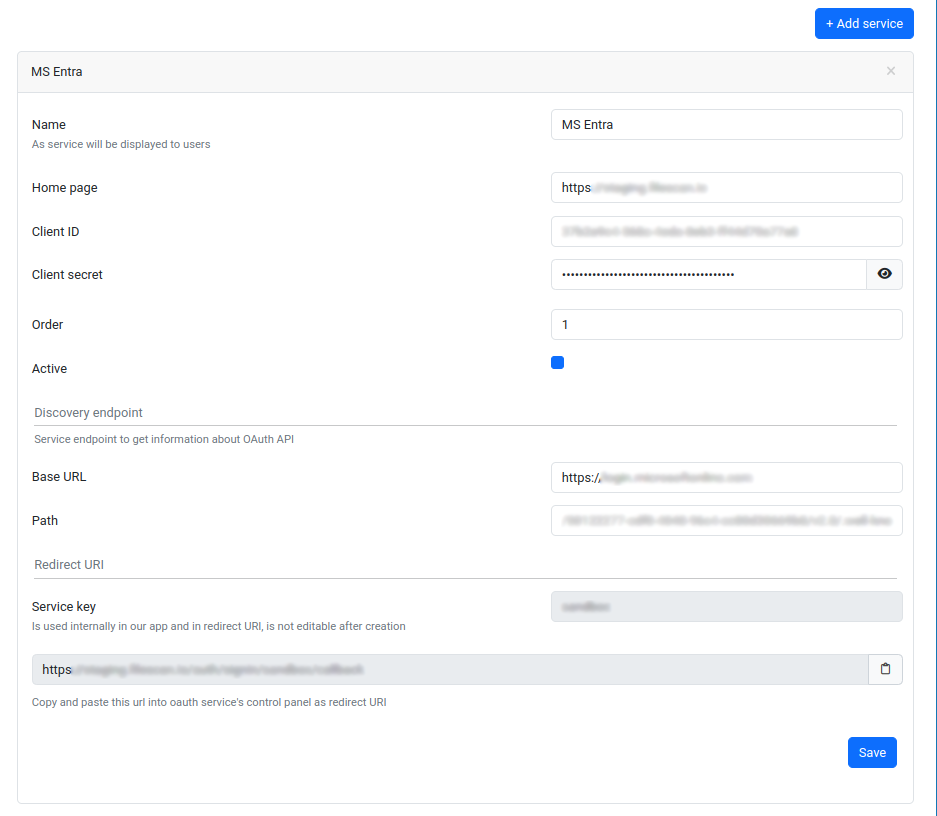
Task: Save the MS Entra service settings
Action: [x=872, y=753]
